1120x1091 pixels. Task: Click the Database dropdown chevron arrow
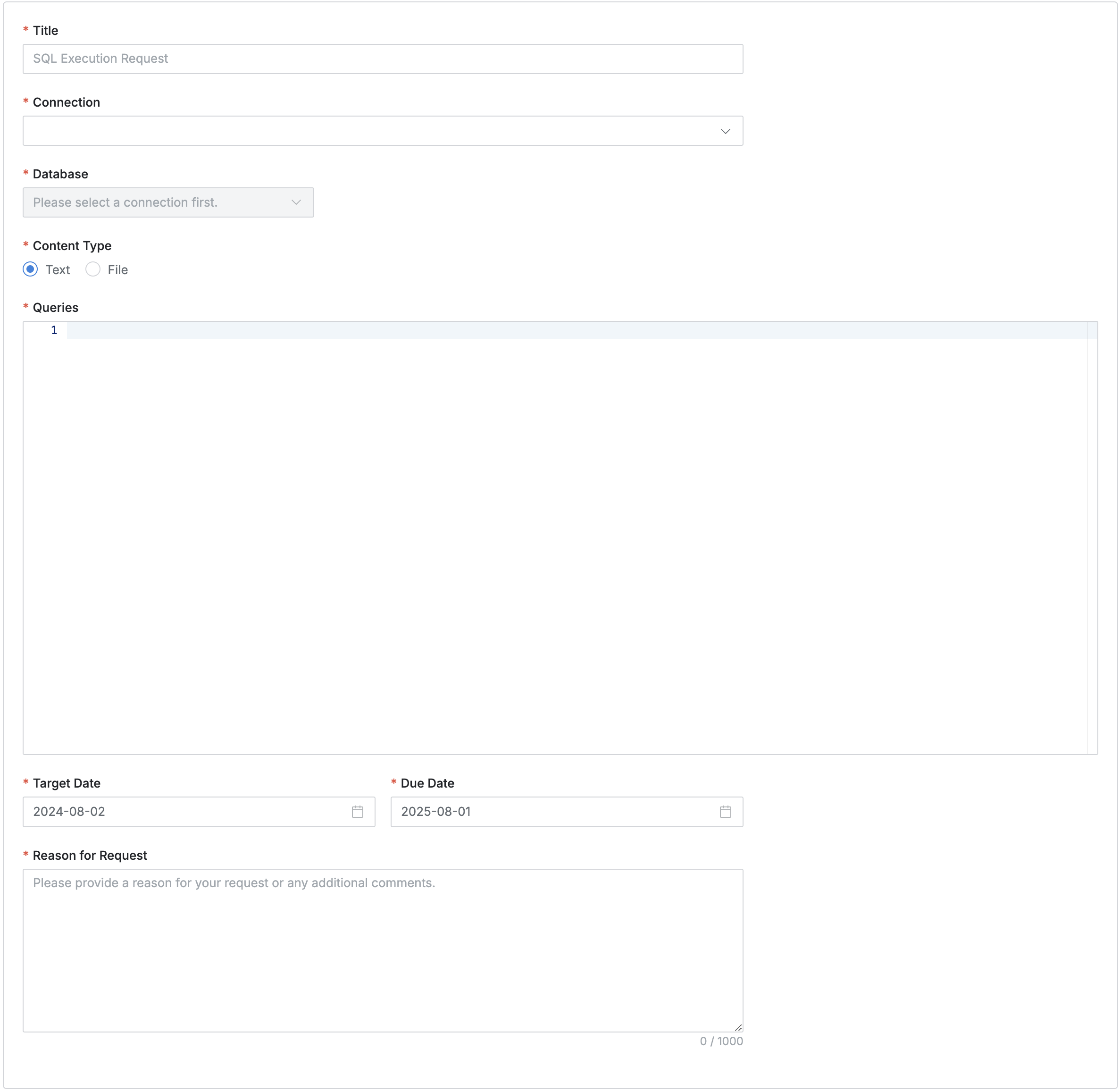296,202
